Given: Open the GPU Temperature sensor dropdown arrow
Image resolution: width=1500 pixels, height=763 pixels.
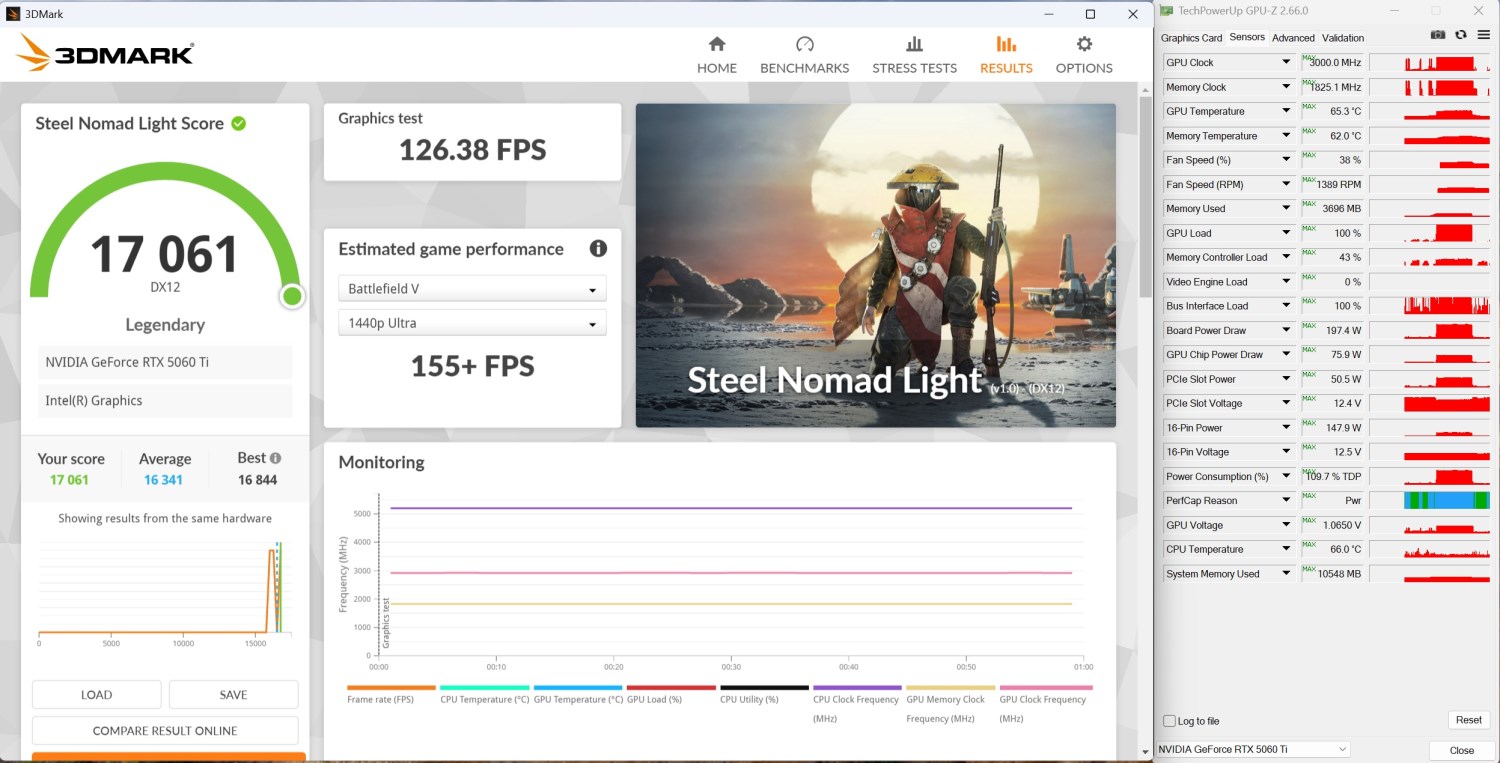Looking at the screenshot, I should coord(1286,111).
